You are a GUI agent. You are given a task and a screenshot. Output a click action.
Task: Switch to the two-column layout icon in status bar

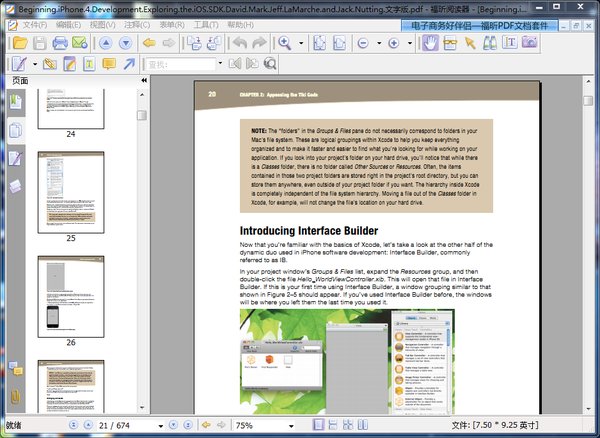[362, 425]
